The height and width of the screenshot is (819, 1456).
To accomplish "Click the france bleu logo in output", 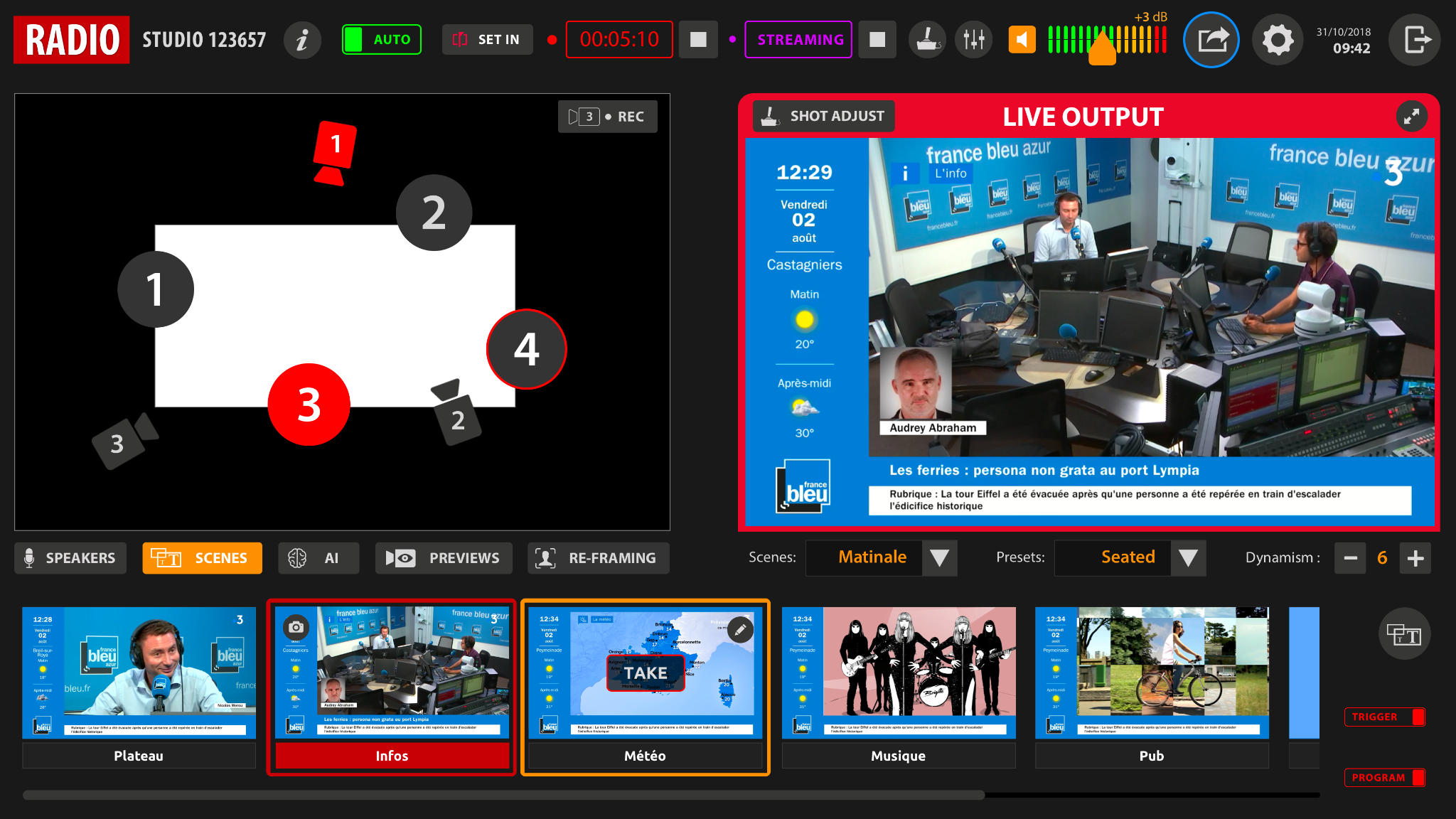I will pyautogui.click(x=803, y=487).
